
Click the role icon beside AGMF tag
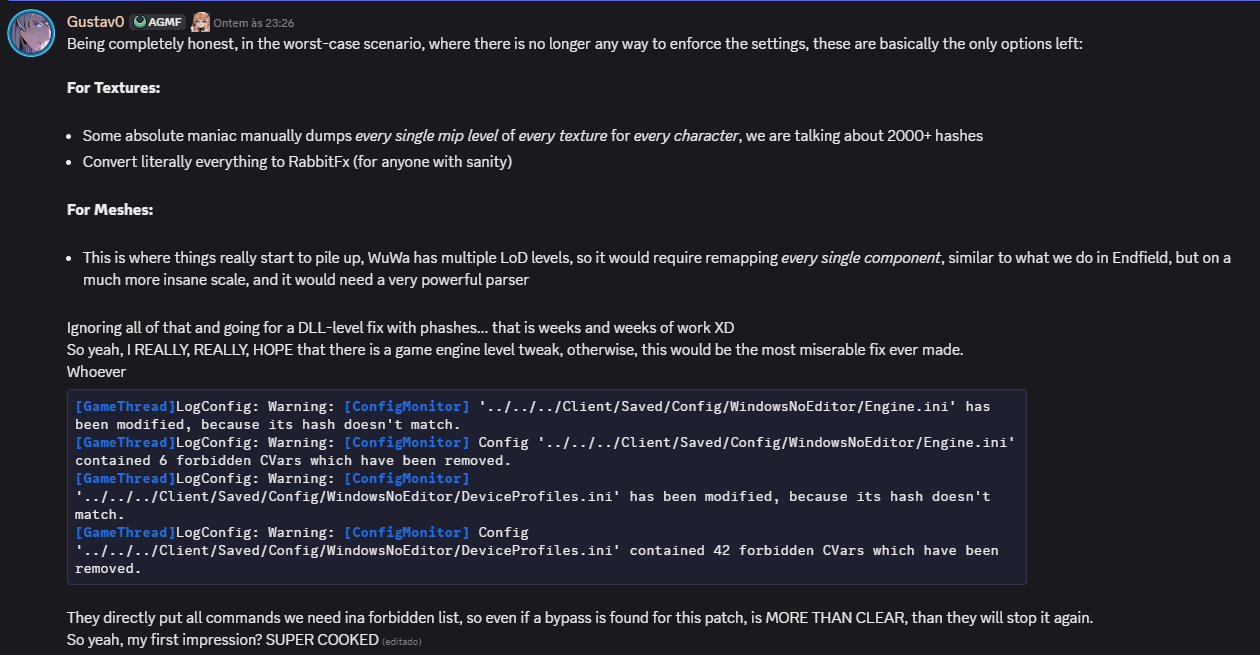tap(200, 21)
